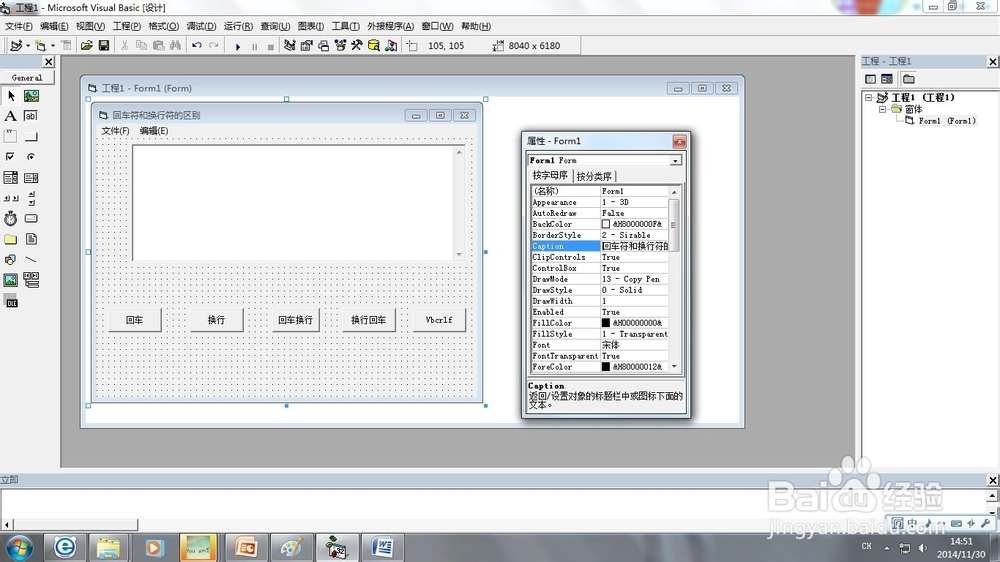
Task: Select the DriveListBox control tool
Action: coord(31,218)
